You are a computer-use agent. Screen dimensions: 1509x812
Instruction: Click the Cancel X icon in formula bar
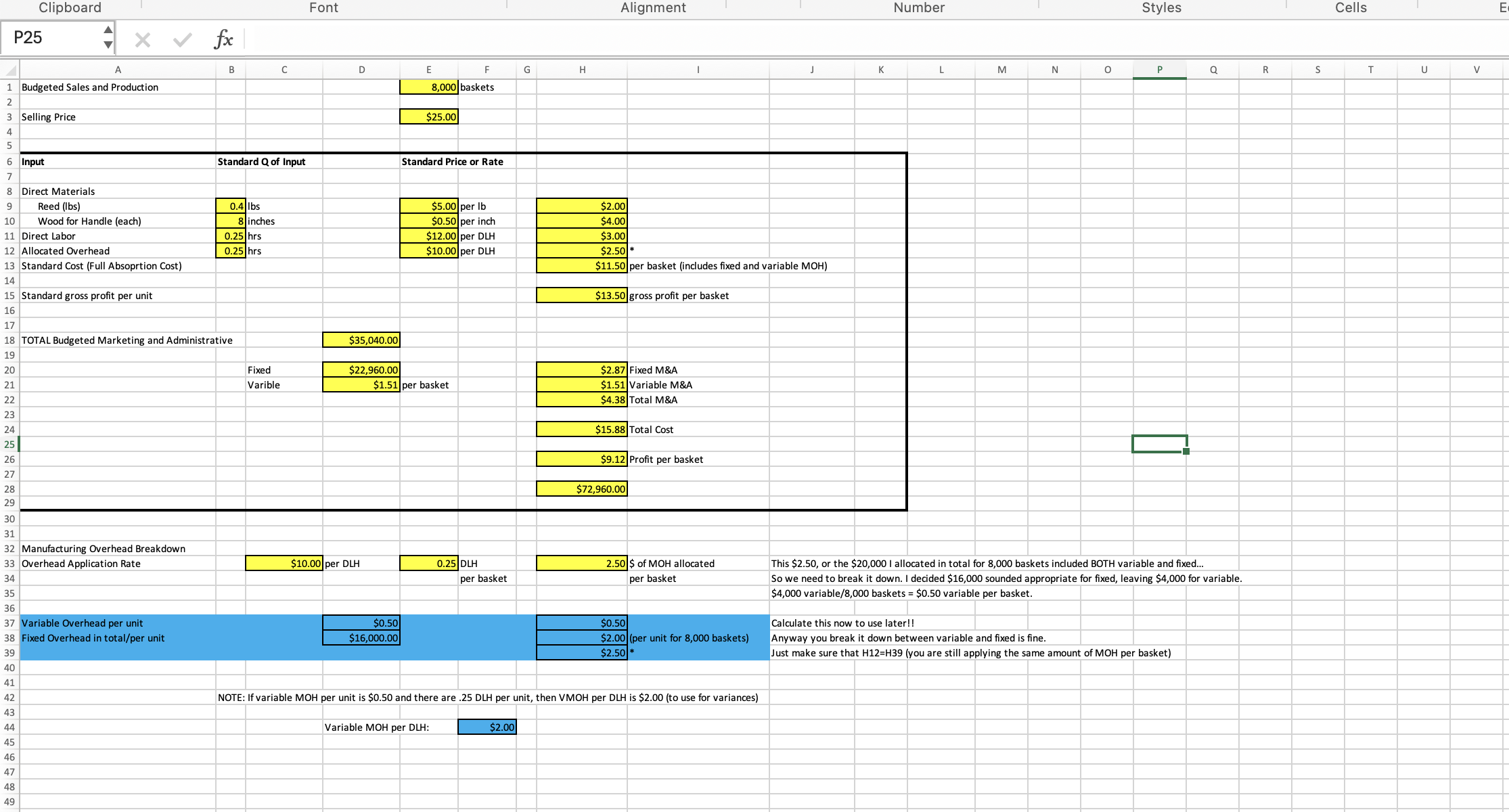(x=142, y=40)
